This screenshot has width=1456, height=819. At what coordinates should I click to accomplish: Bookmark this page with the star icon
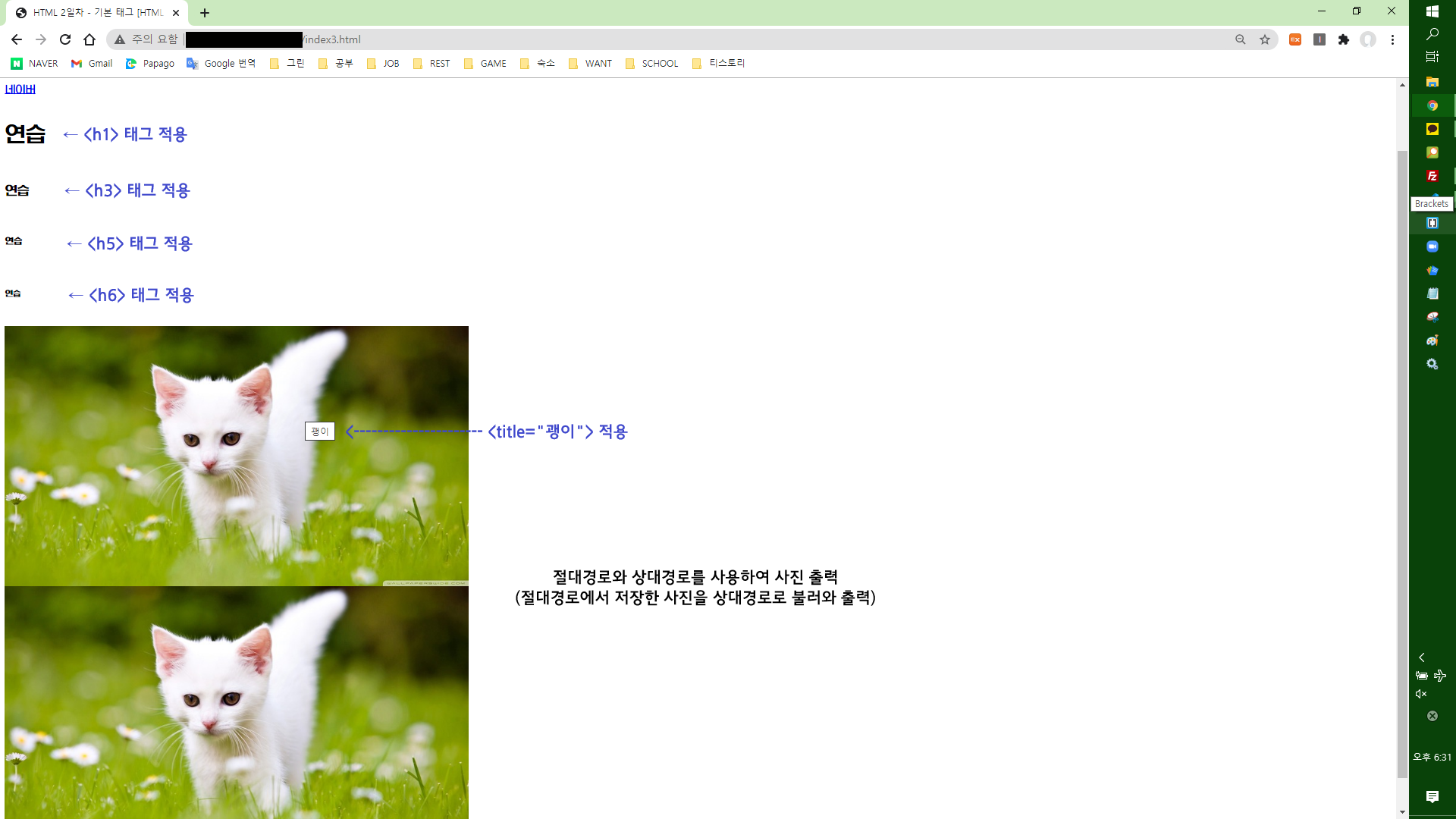[x=1265, y=39]
